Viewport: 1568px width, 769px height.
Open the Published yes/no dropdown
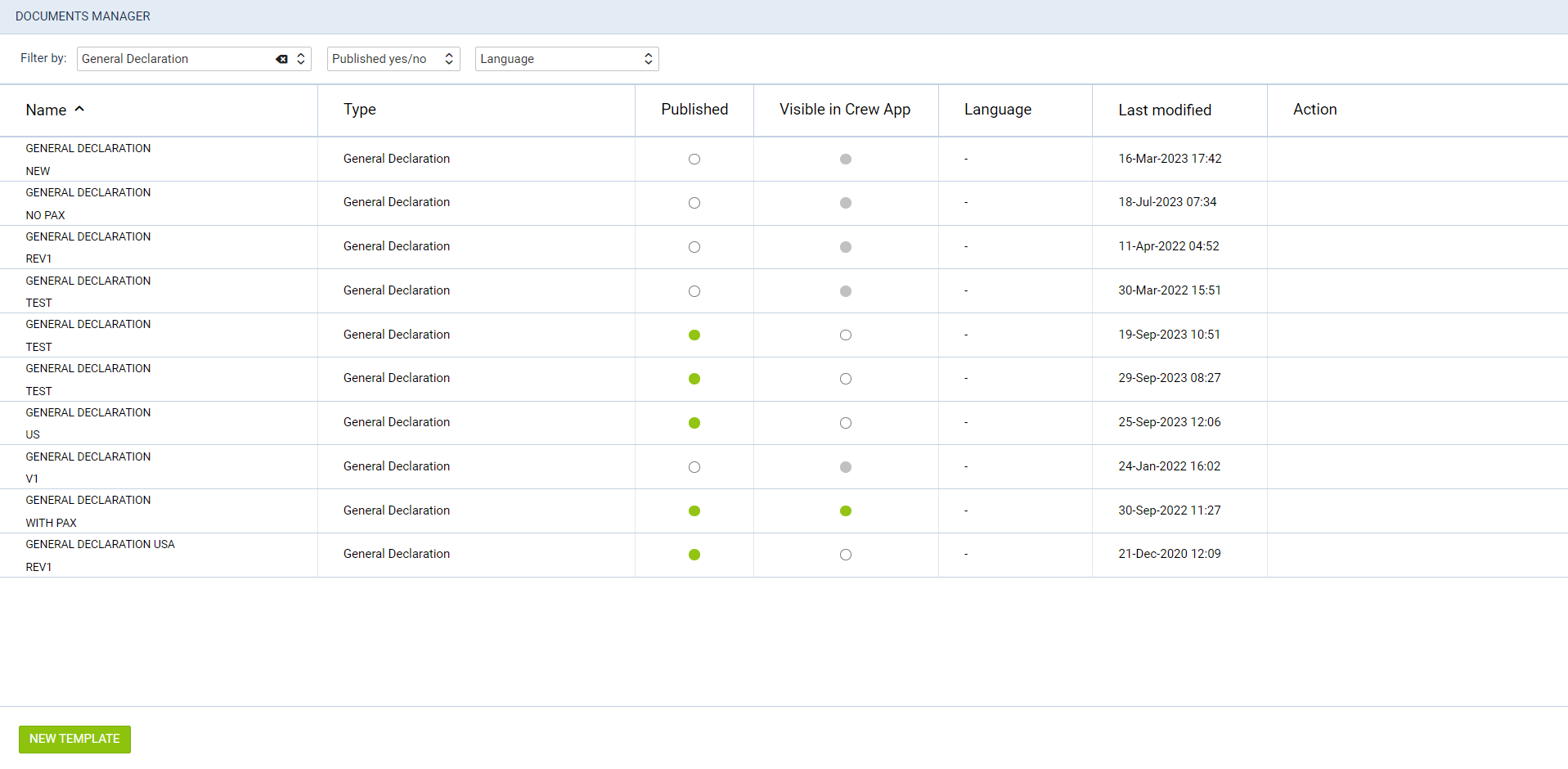[x=393, y=59]
